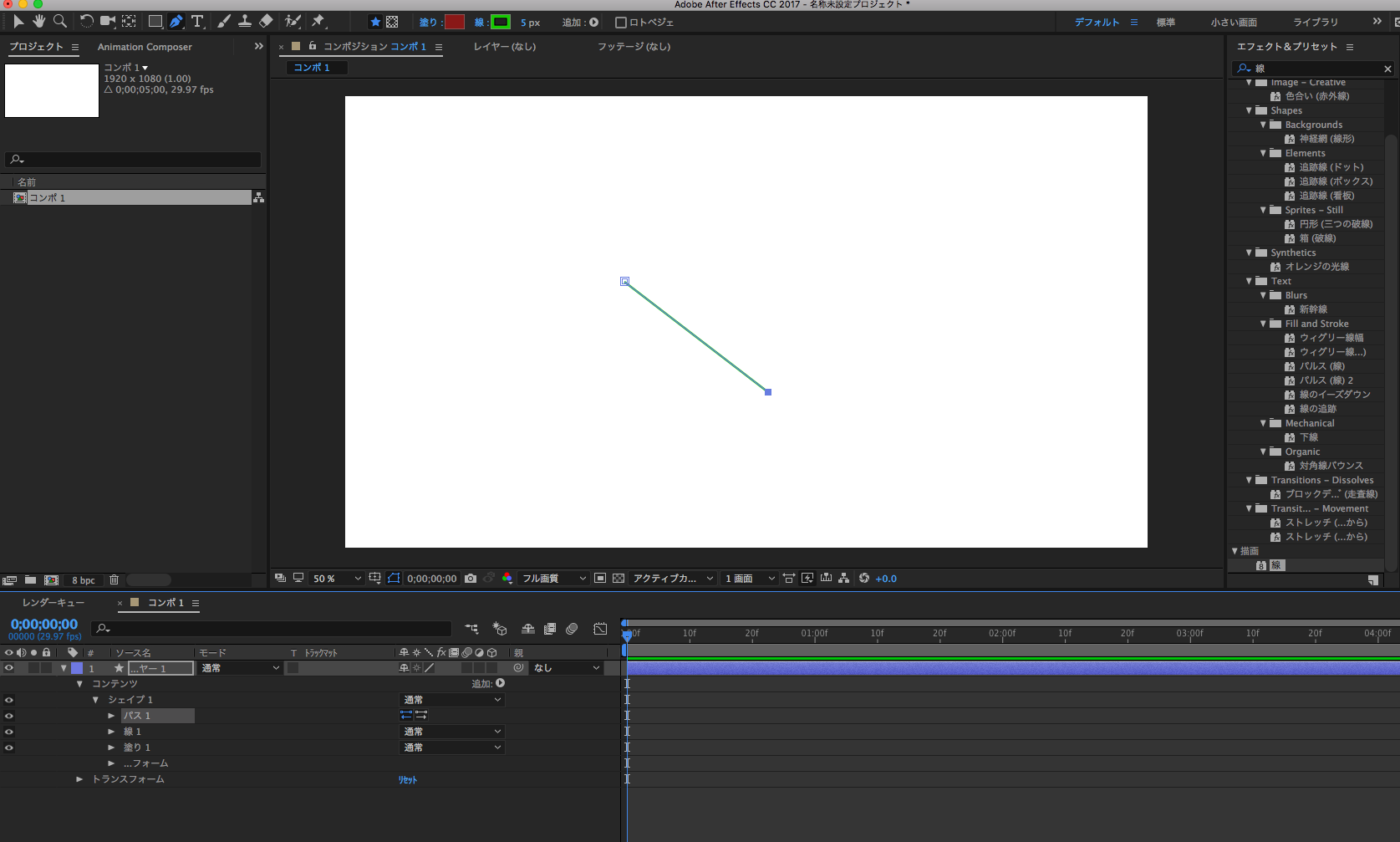Enable the RotoBezier checkbox
The image size is (1400, 842).
point(620,23)
